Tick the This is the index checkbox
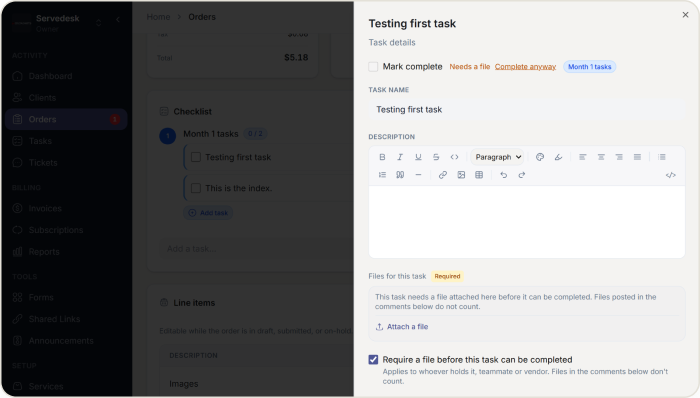Viewport: 700px width, 398px height. [196, 188]
